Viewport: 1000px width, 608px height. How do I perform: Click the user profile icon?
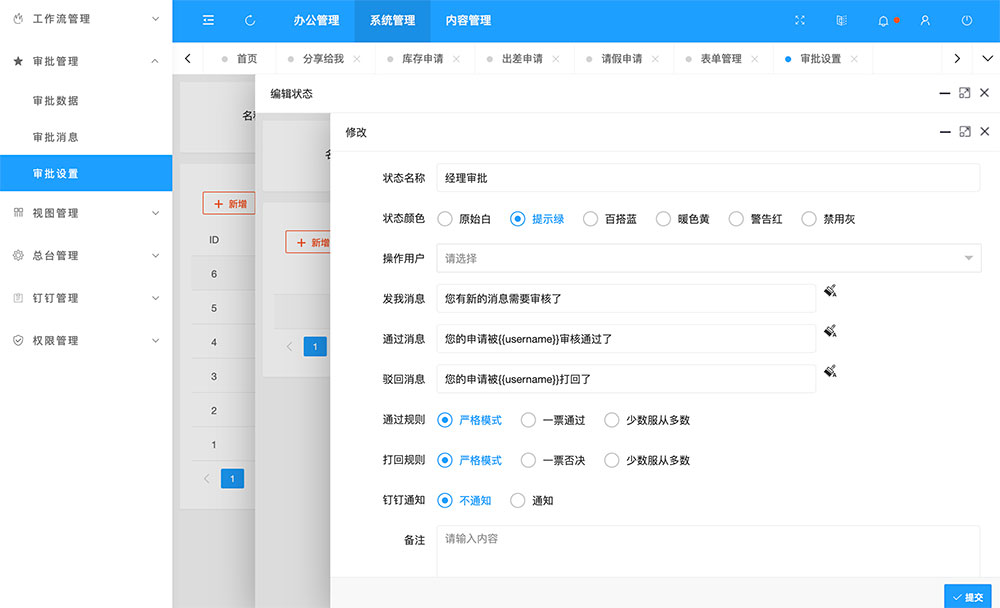925,20
